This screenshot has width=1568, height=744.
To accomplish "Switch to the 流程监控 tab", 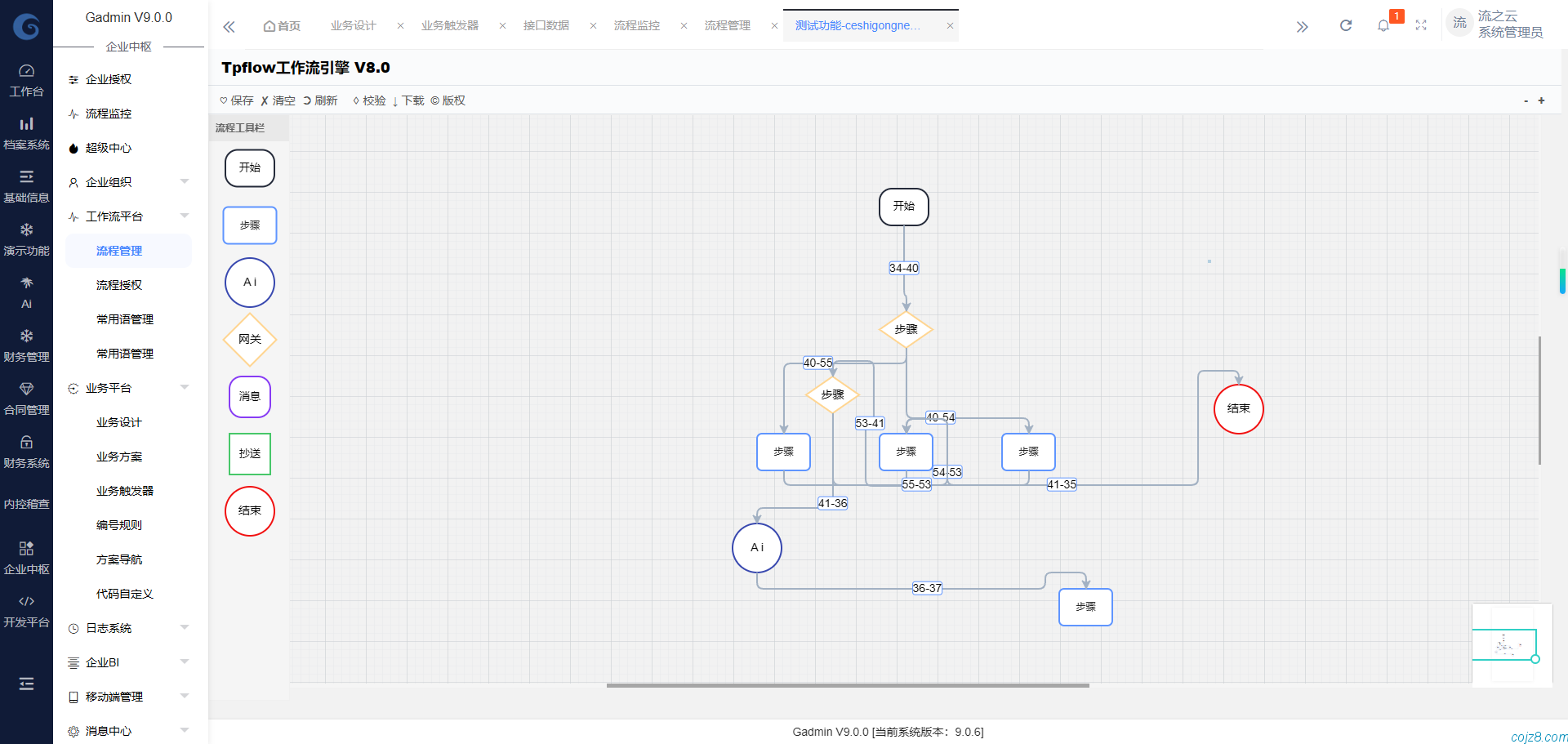I will [636, 26].
